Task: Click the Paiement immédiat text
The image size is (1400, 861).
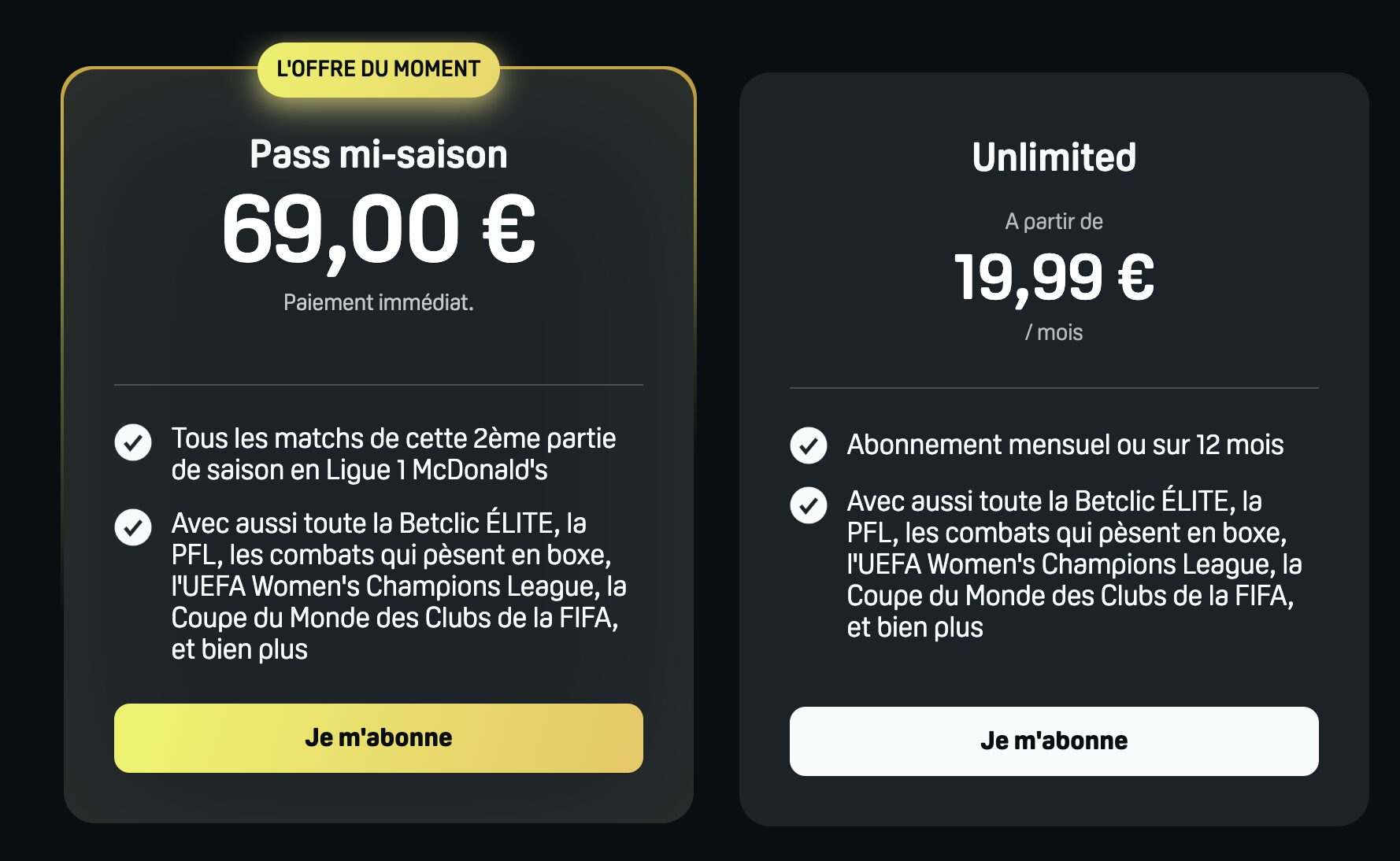Action: 379,302
